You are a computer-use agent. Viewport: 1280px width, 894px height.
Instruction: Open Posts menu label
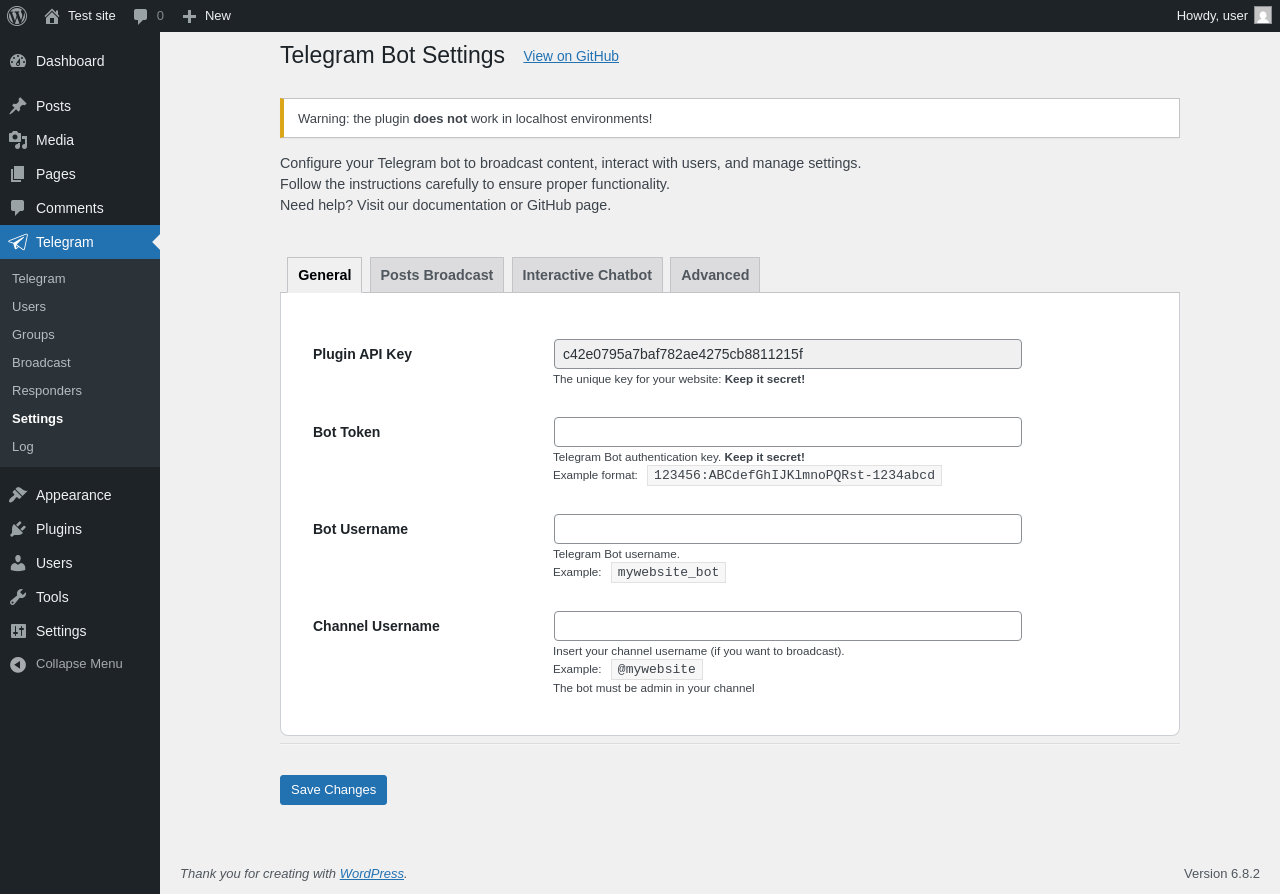click(x=53, y=106)
